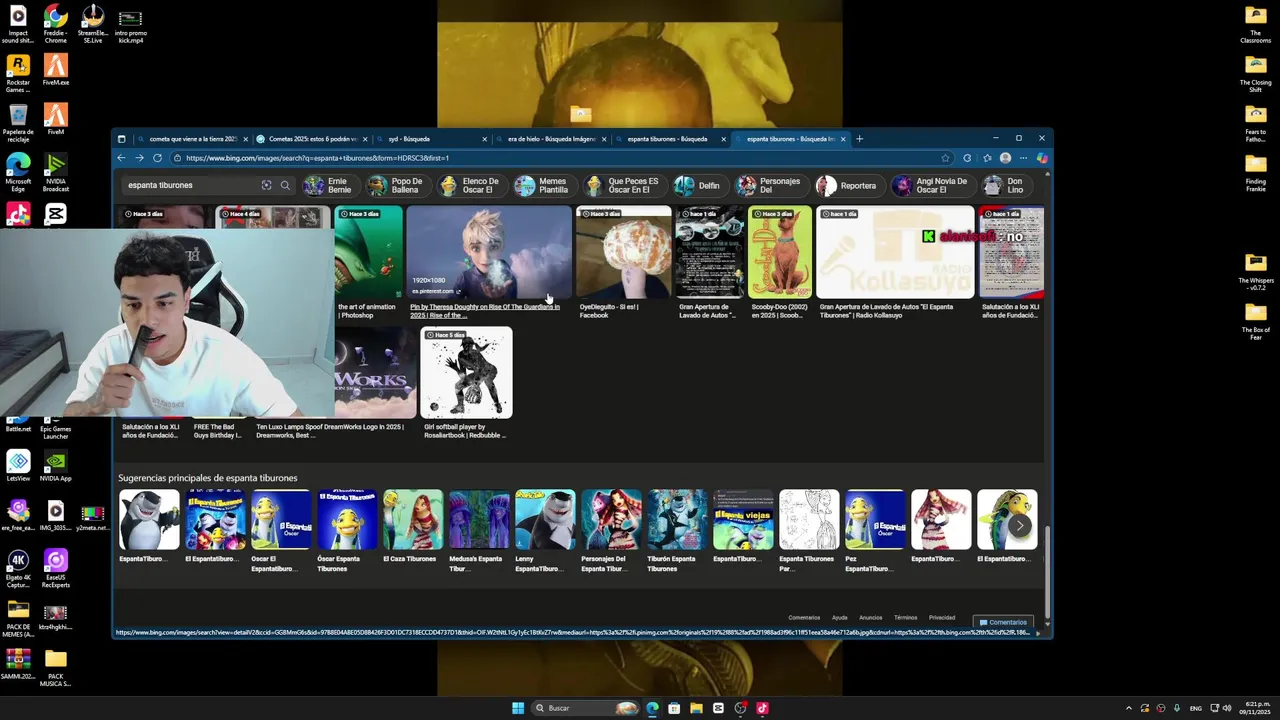
Task: Click the browser address bar URL
Action: pos(560,158)
